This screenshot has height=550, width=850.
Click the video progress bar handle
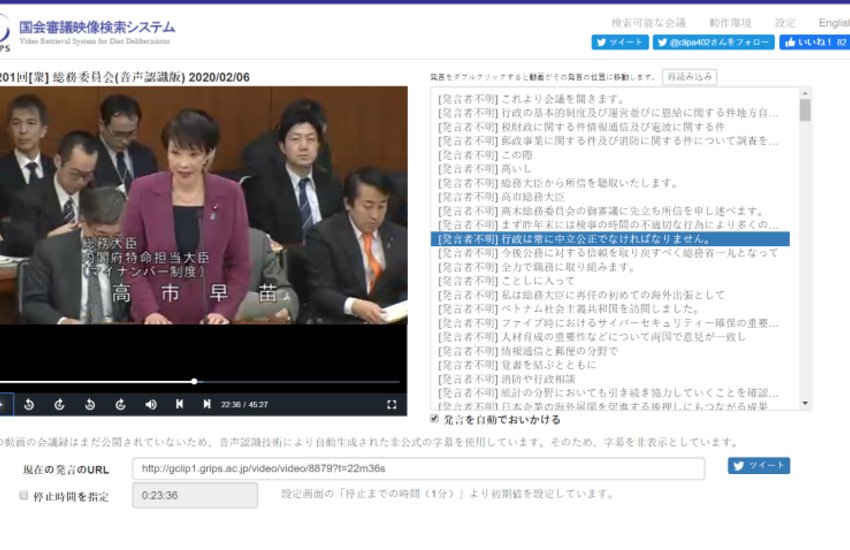pyautogui.click(x=194, y=381)
